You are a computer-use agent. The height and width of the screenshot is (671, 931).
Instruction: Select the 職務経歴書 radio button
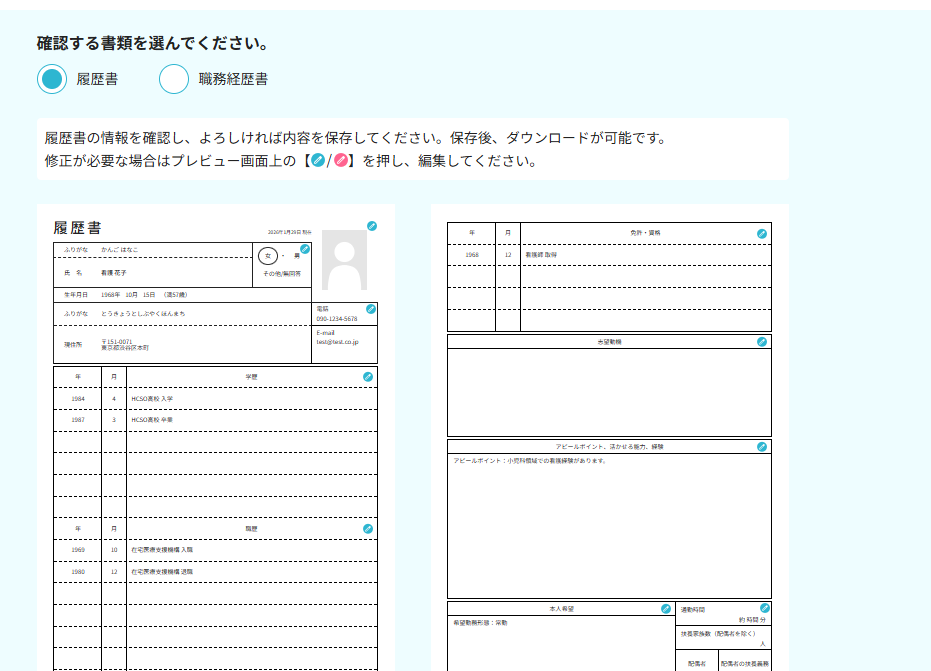click(x=174, y=79)
